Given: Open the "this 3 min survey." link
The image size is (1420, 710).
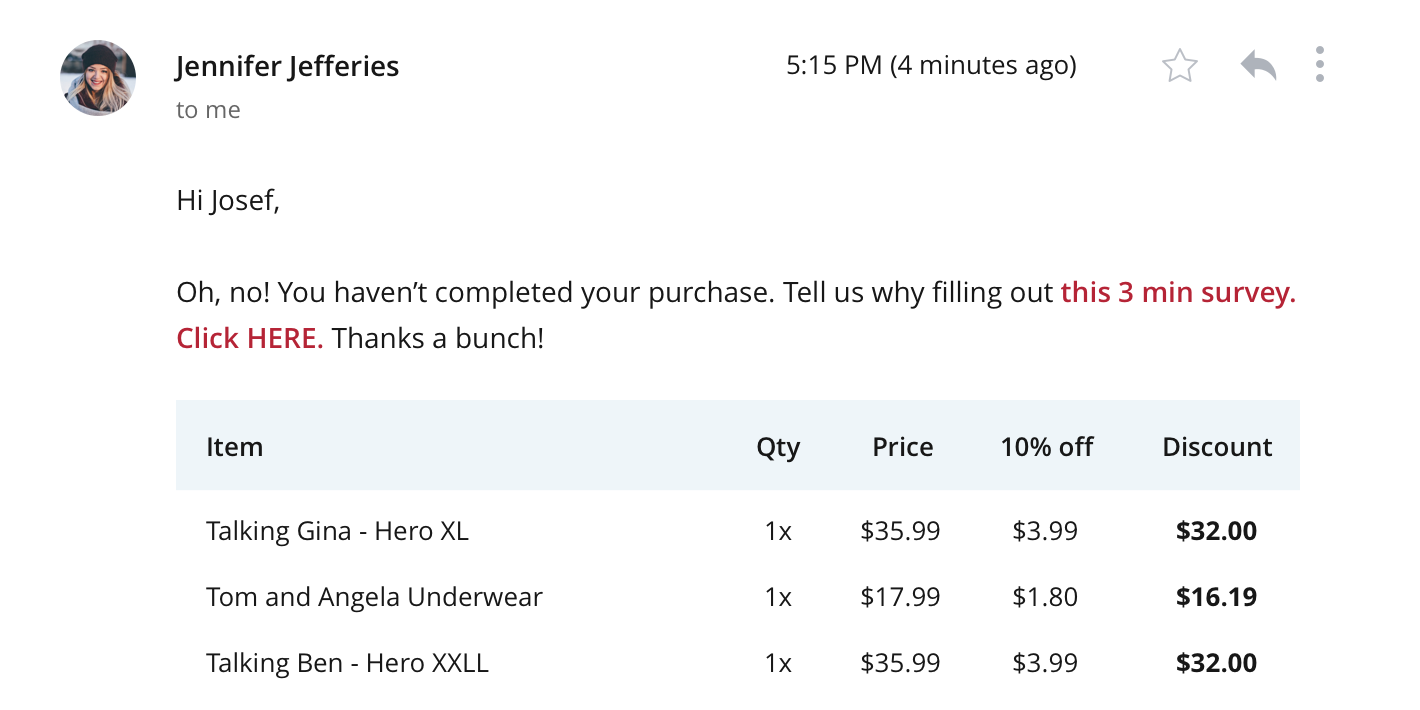Looking at the screenshot, I should coord(1178,293).
